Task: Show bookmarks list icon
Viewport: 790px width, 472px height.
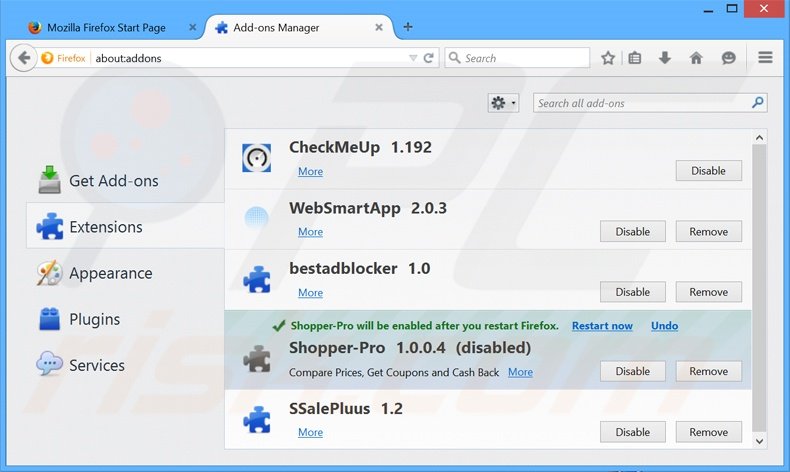Action: [x=635, y=58]
